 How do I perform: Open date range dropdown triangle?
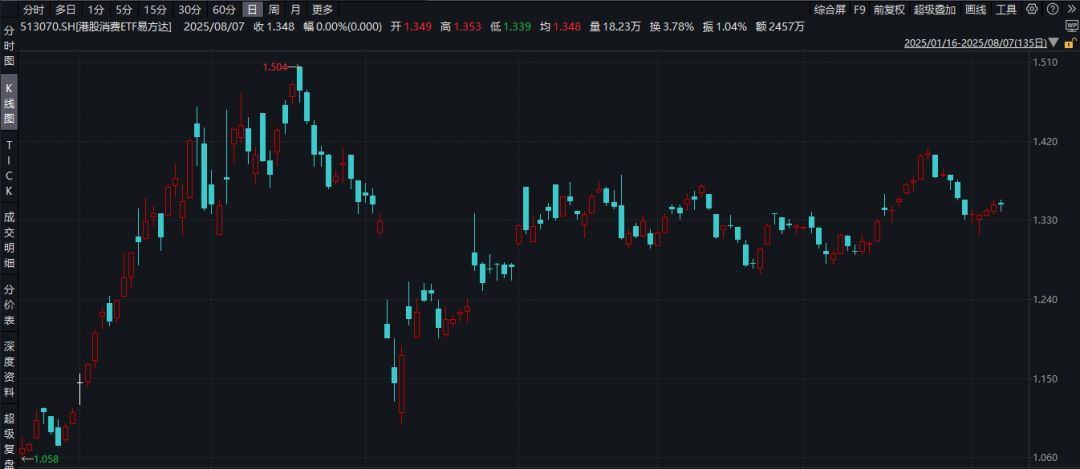click(1052, 43)
